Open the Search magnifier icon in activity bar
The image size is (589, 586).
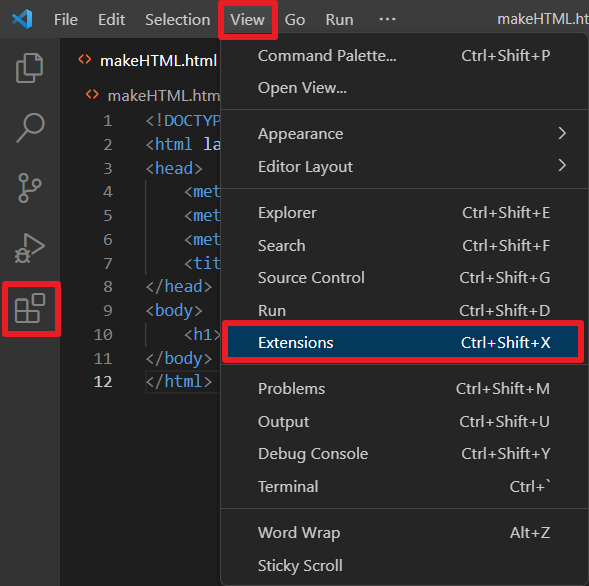click(30, 128)
